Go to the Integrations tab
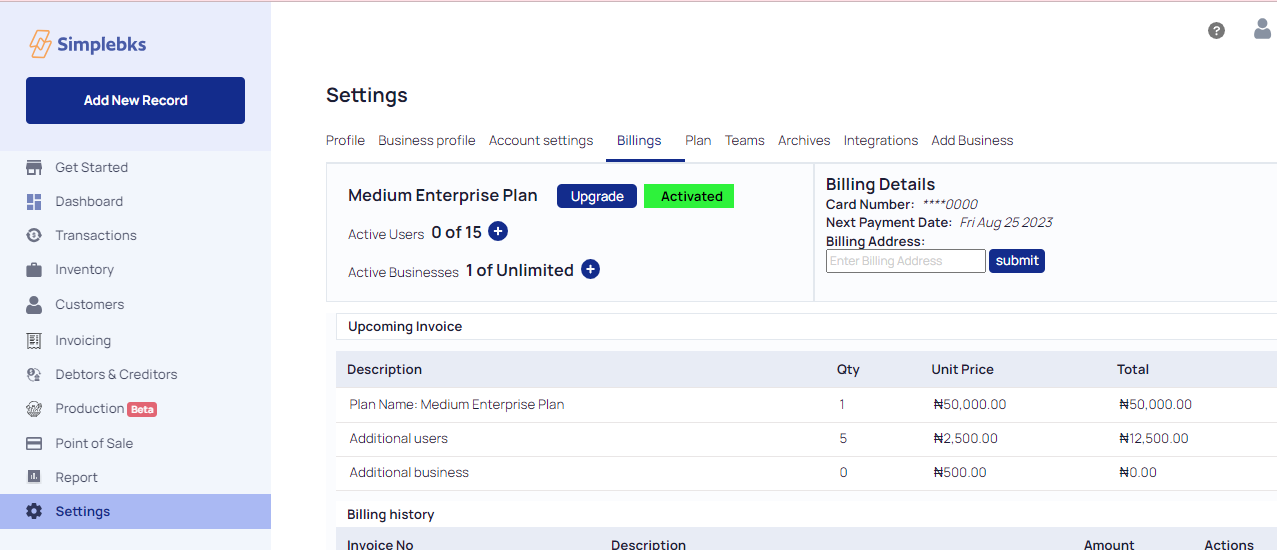1277x550 pixels. 880,140
